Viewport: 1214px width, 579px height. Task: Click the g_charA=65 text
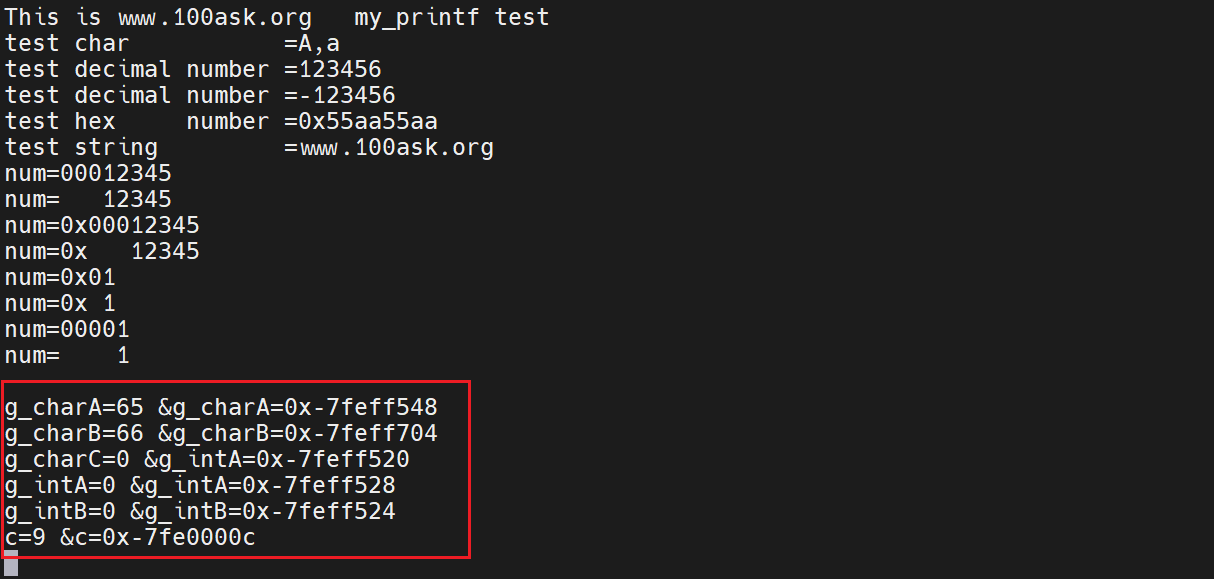click(x=74, y=408)
